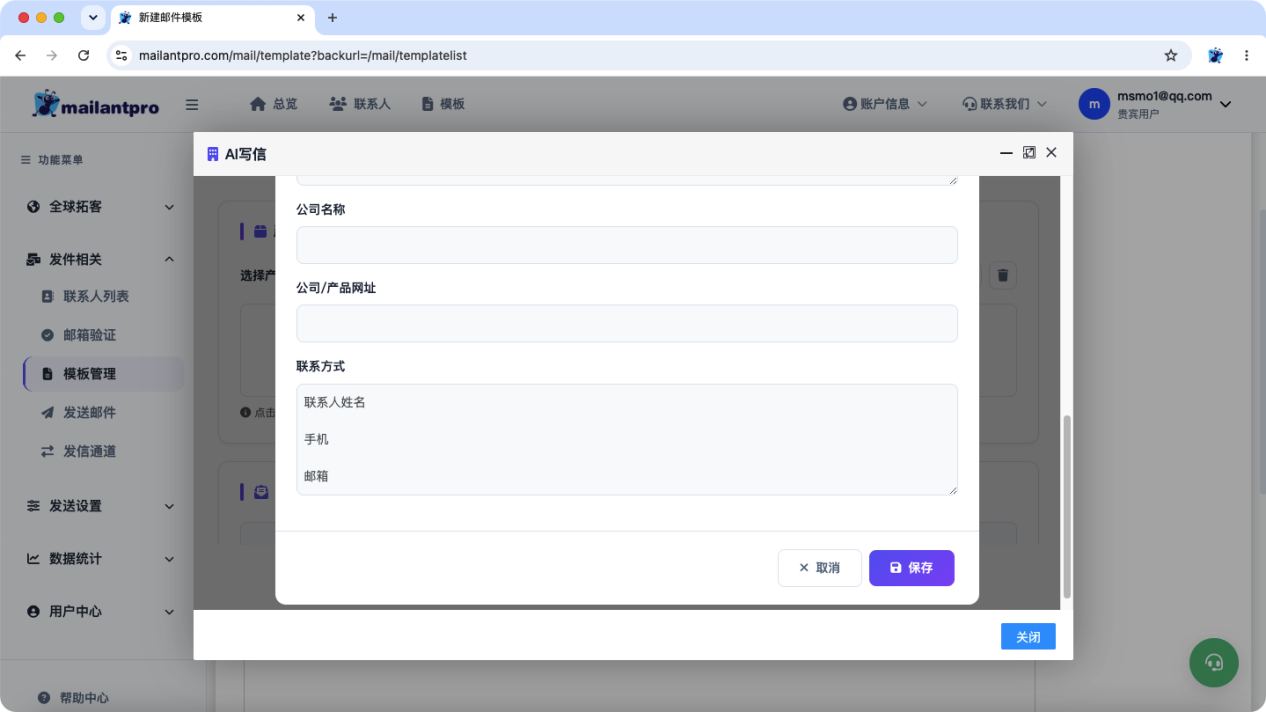This screenshot has height=712, width=1266.
Task: Click the address bar URL
Action: (x=303, y=56)
